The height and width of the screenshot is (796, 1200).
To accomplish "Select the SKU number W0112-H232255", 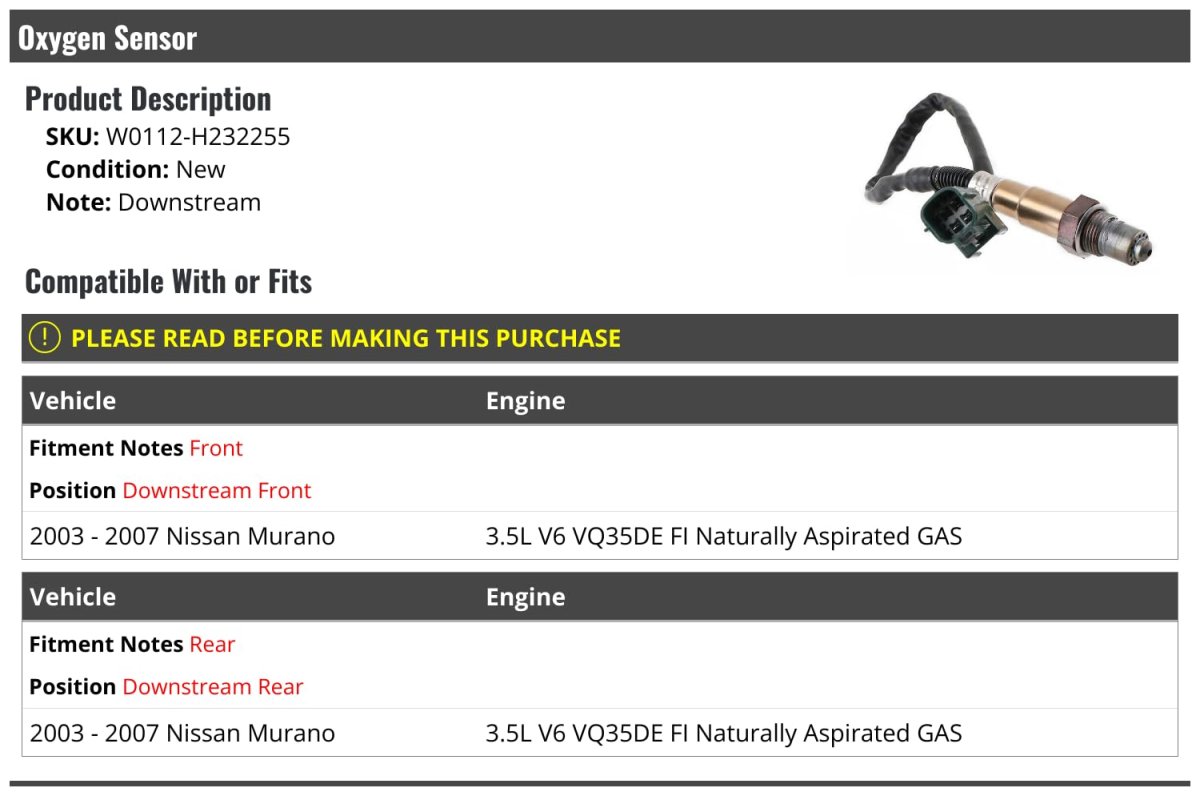I will [x=198, y=137].
